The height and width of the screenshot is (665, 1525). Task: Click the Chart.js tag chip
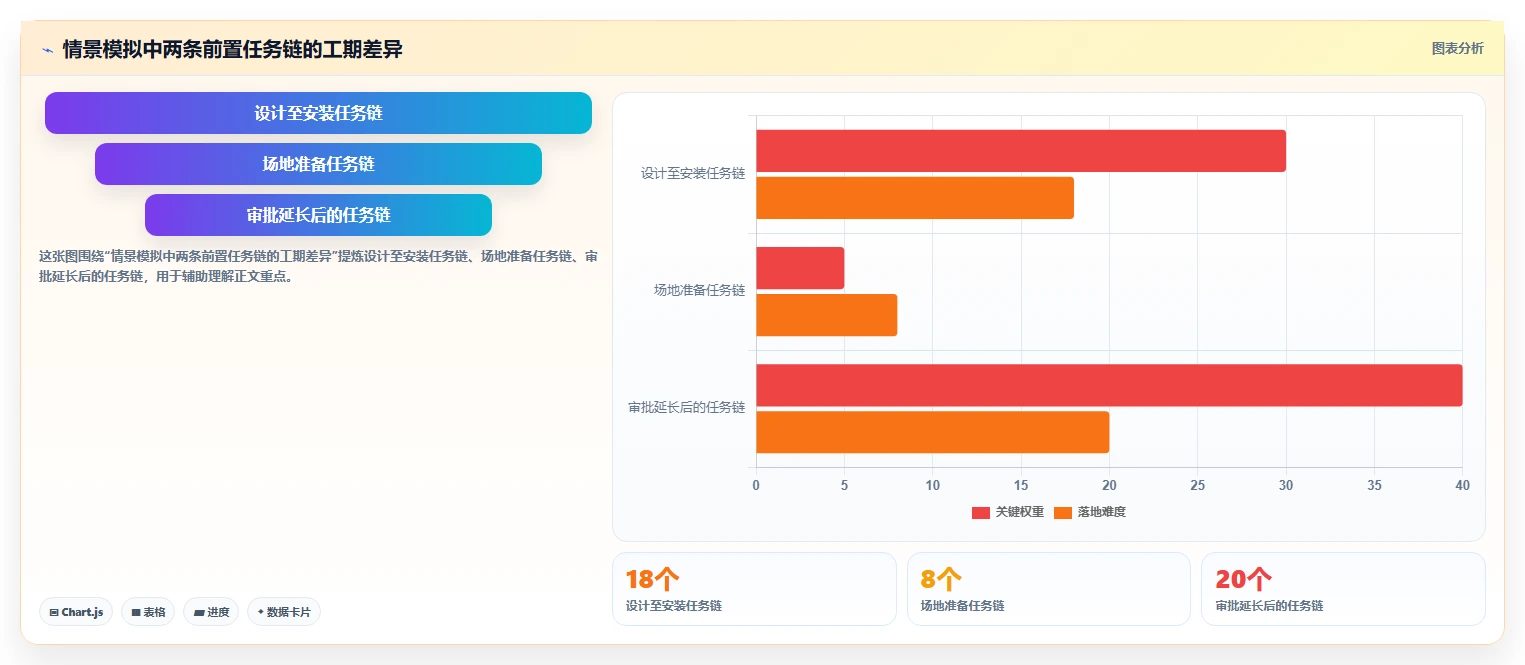[x=76, y=612]
